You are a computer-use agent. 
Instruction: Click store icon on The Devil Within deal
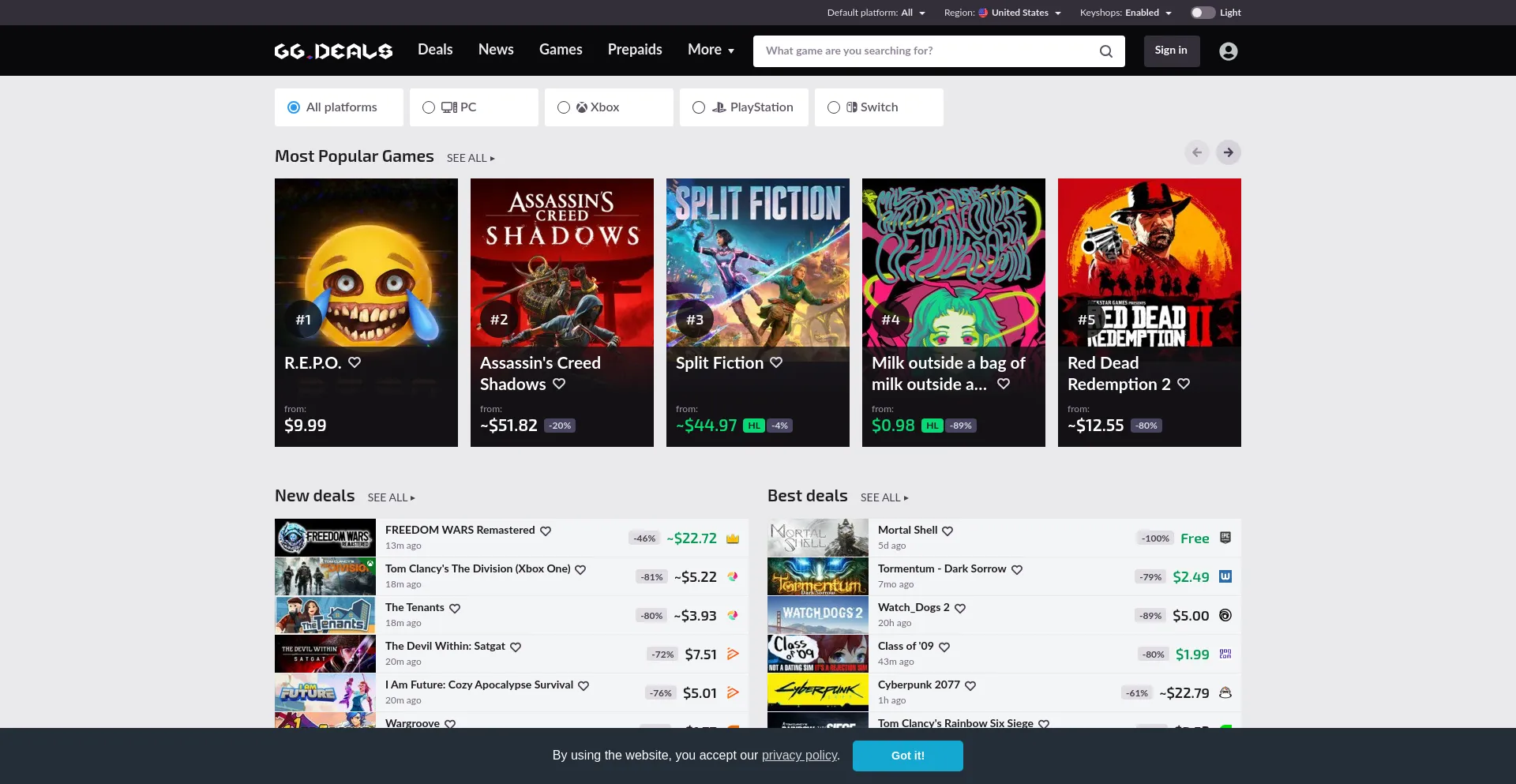tap(733, 654)
